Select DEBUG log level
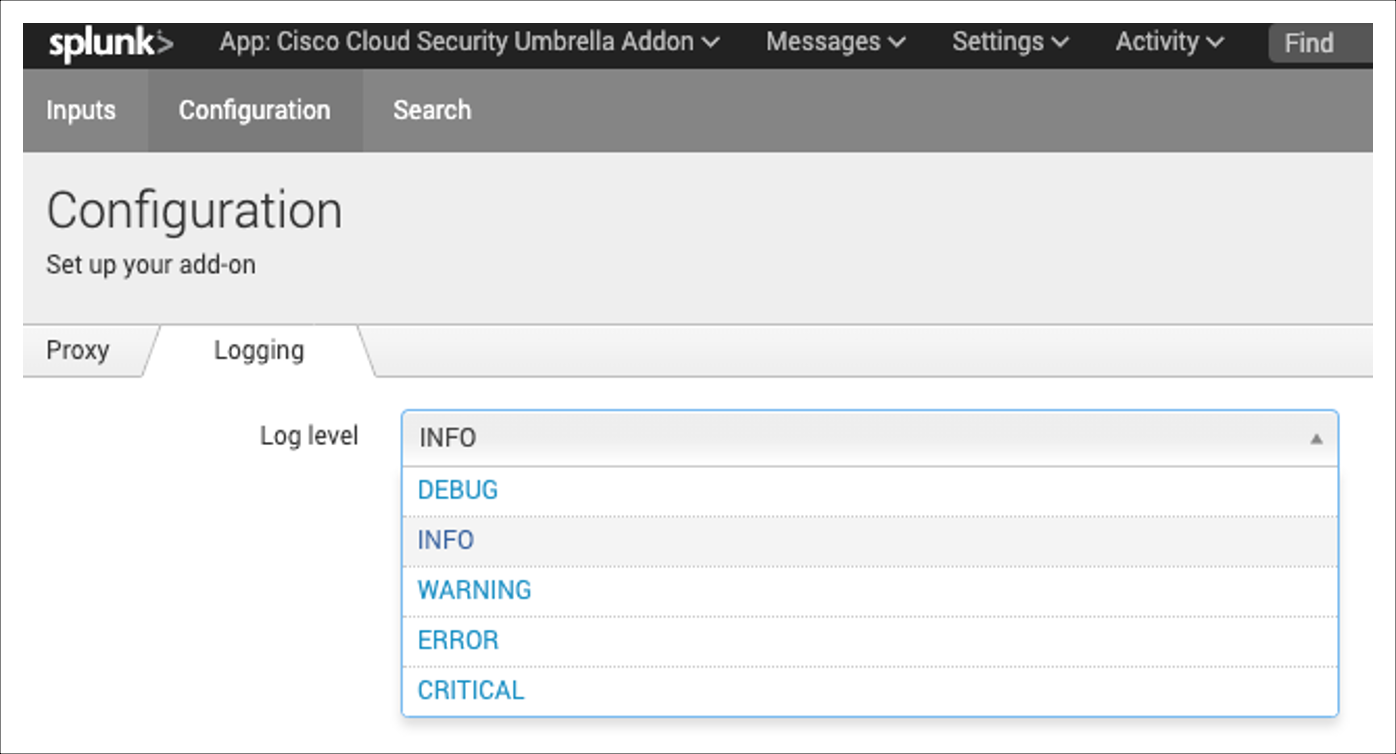 coord(457,490)
